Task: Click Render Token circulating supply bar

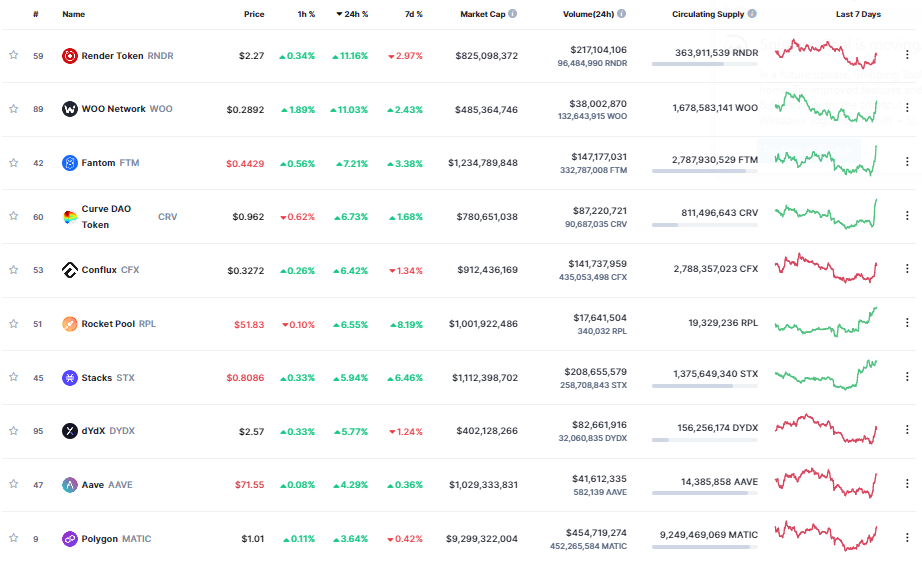Action: point(704,64)
